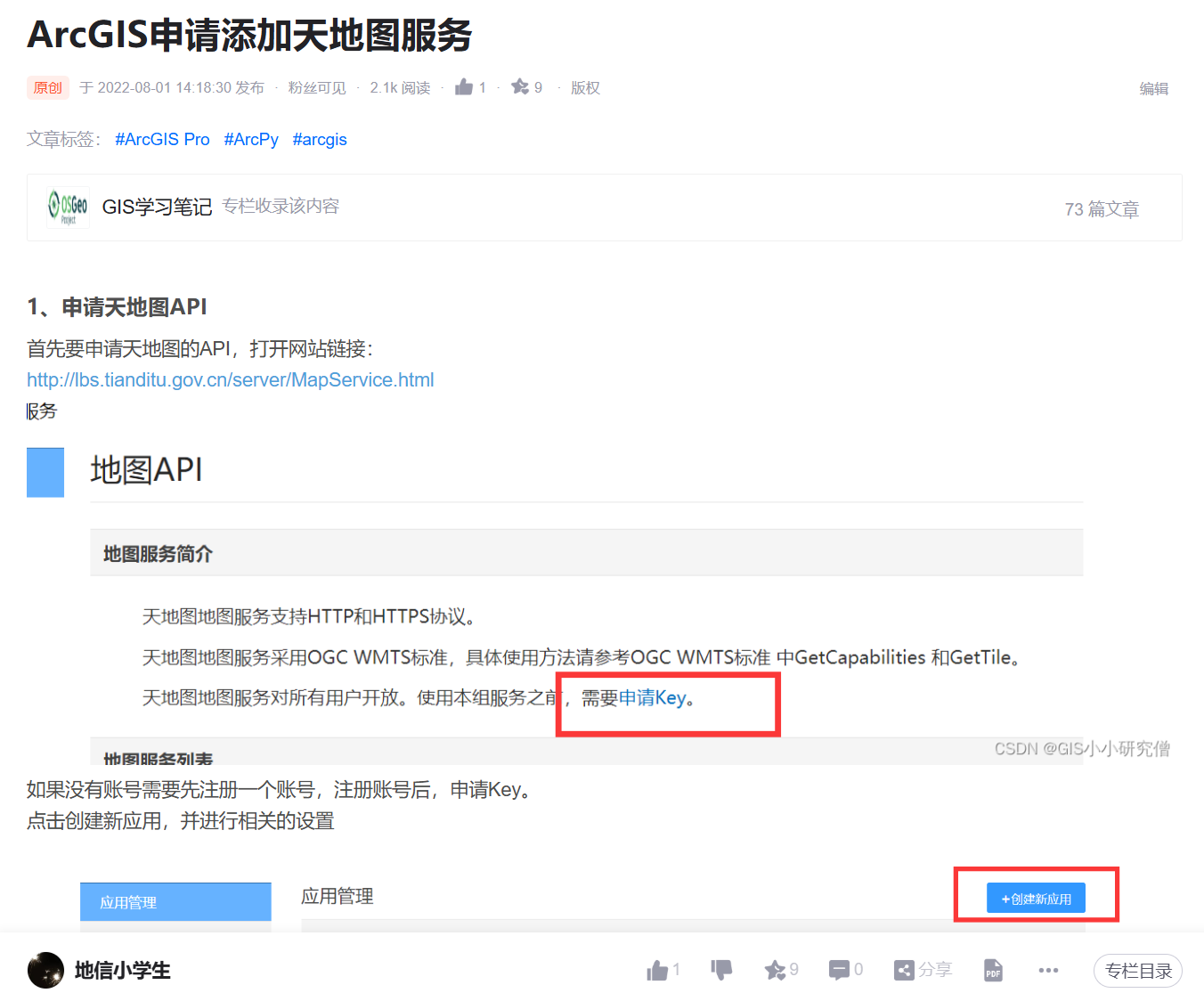The width and height of the screenshot is (1204, 993).
Task: Click the 2.1k 阅读 view count
Action: (x=400, y=87)
